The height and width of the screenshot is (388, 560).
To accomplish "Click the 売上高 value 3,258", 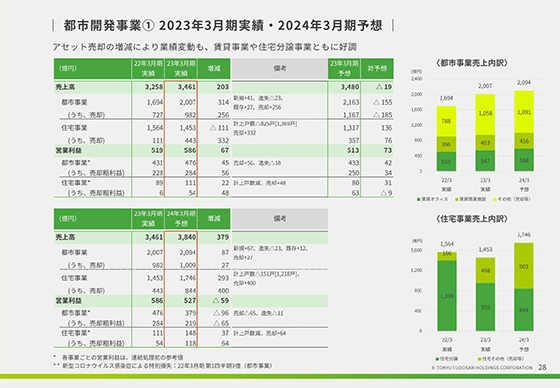I will tap(154, 87).
